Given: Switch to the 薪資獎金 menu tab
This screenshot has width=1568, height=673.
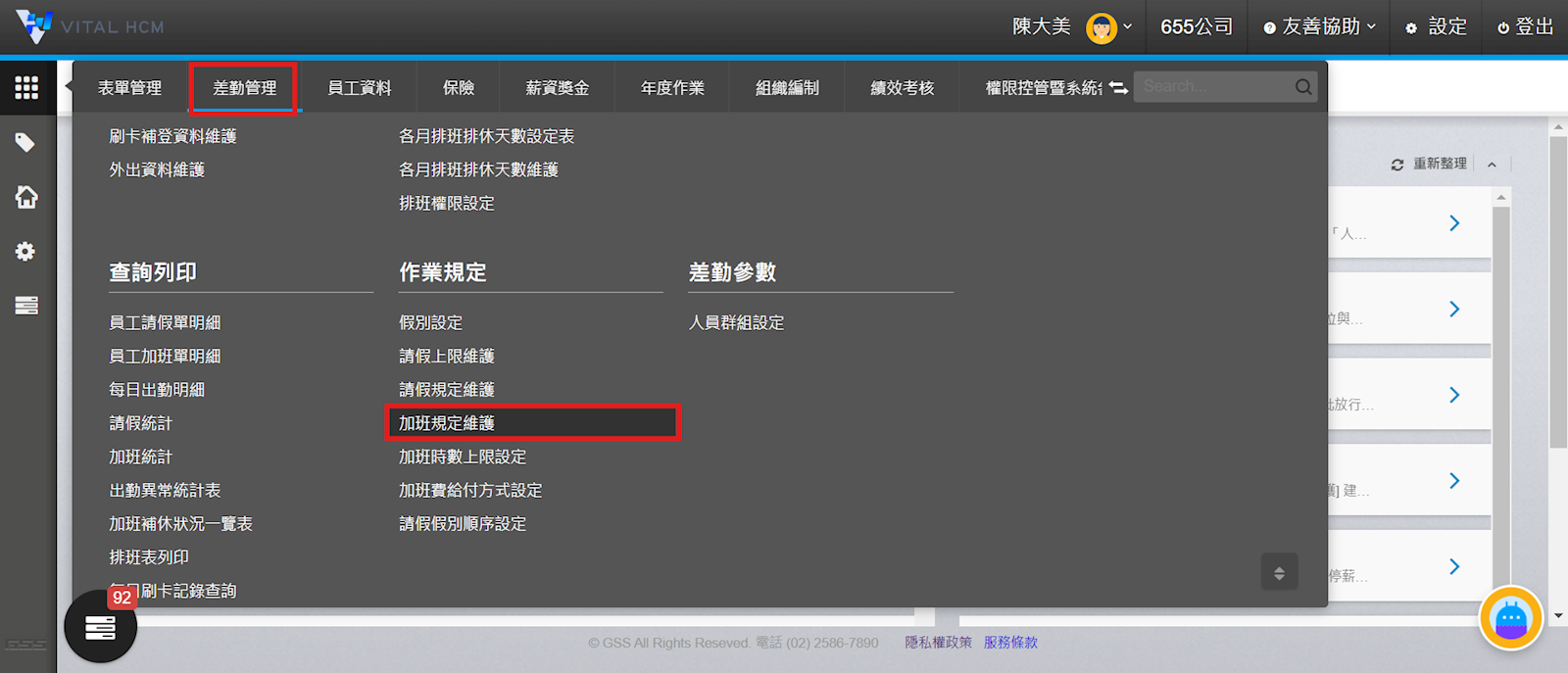Looking at the screenshot, I should (557, 88).
